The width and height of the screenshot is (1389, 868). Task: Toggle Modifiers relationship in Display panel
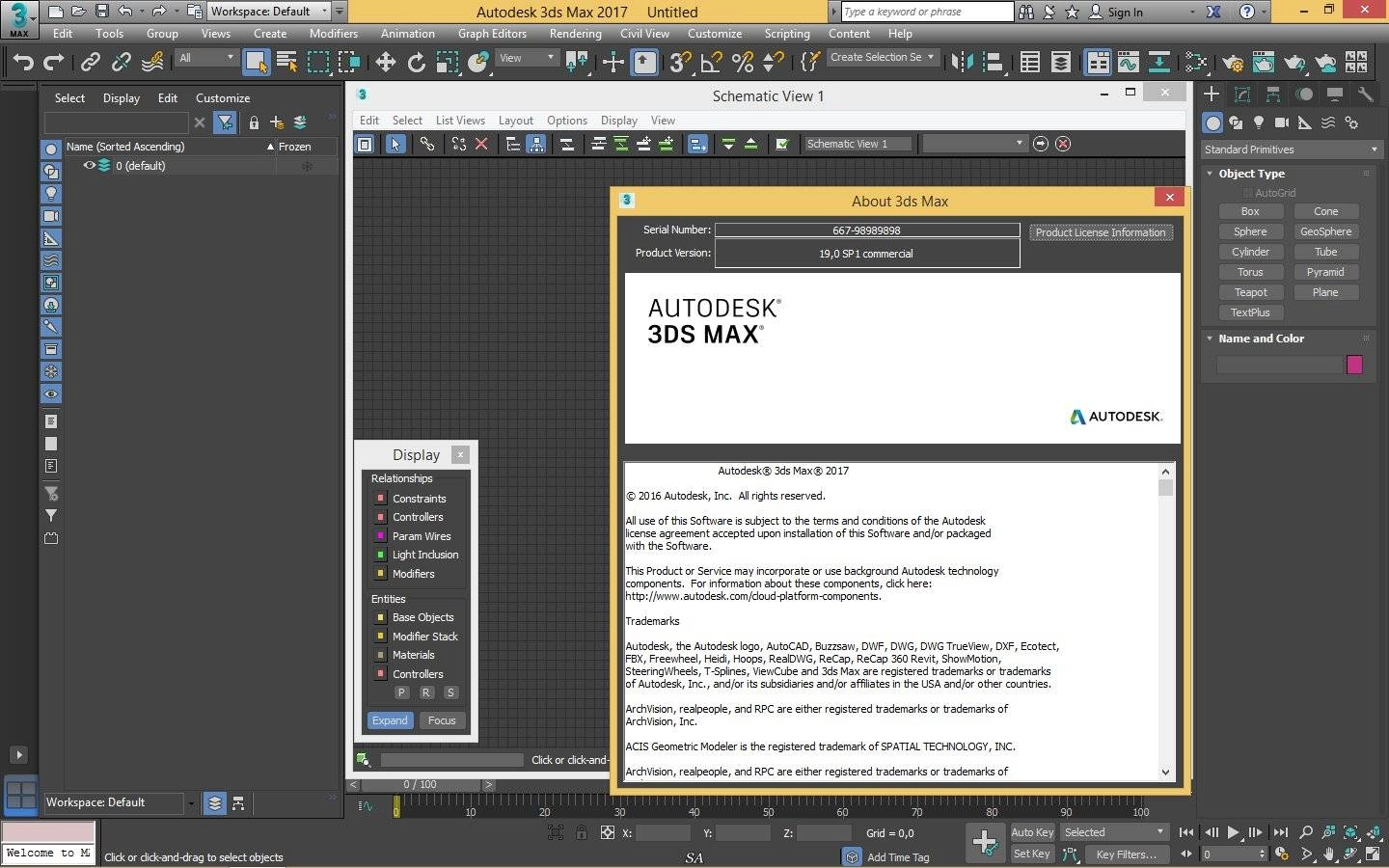coord(380,574)
